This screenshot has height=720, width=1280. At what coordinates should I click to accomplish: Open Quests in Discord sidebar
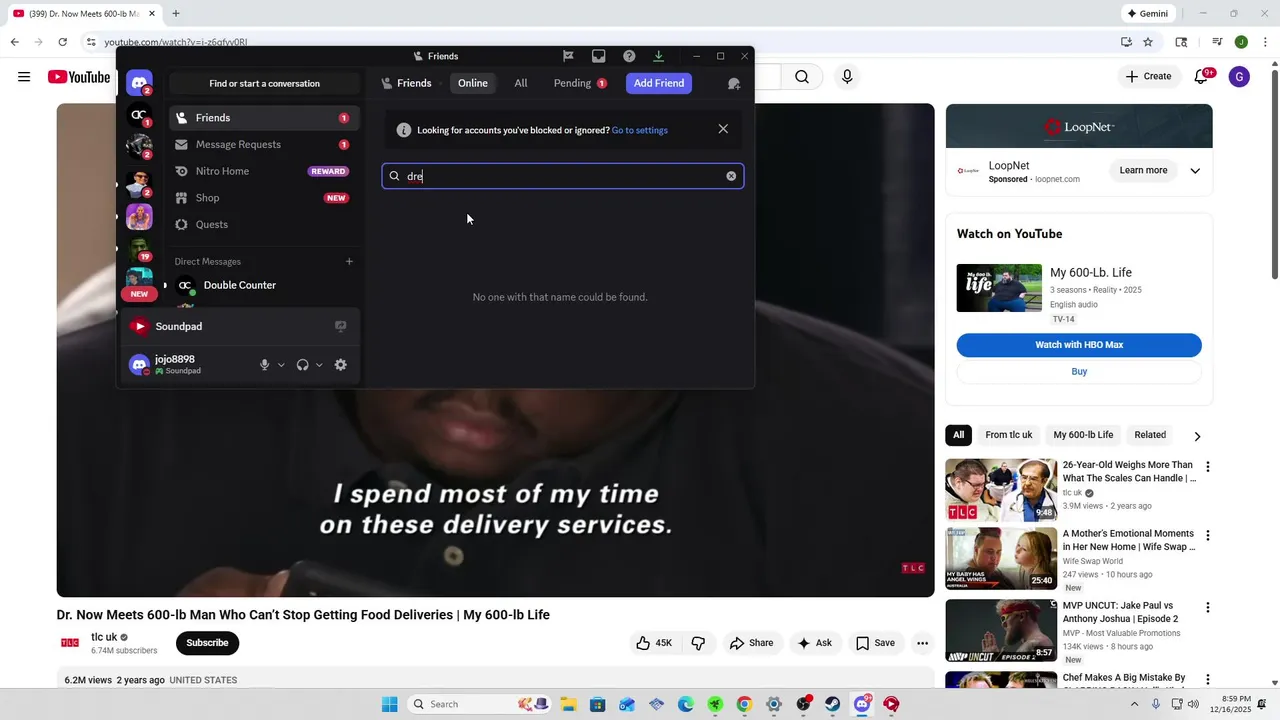264,224
